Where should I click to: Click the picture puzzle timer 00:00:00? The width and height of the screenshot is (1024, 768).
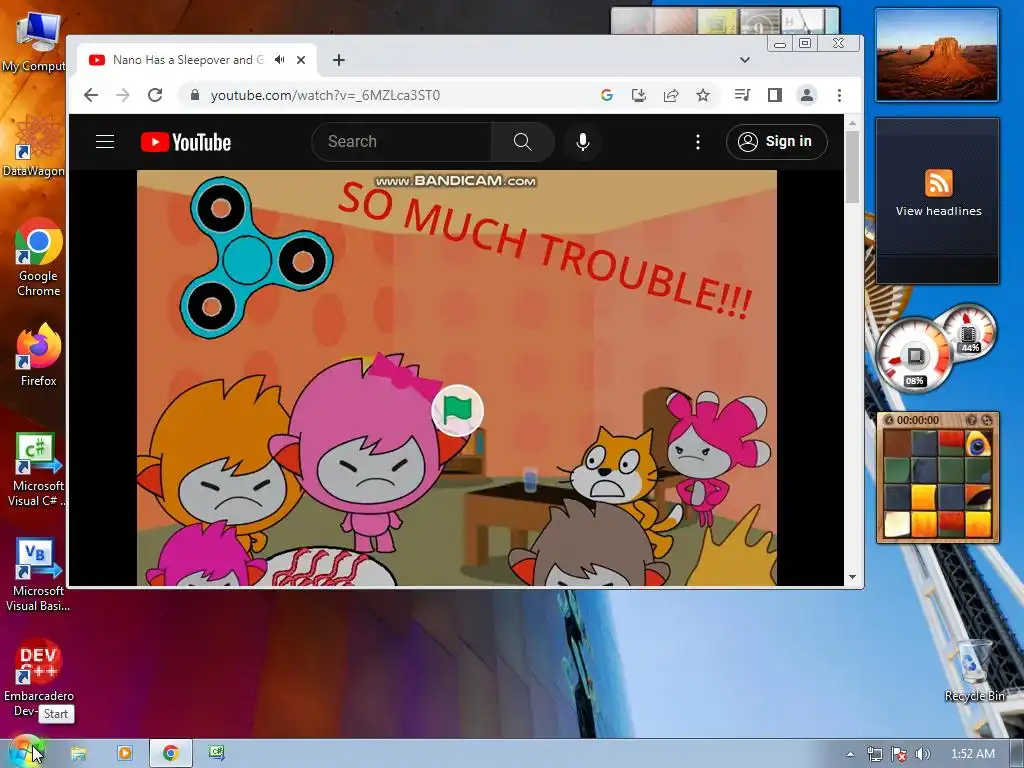click(x=918, y=420)
